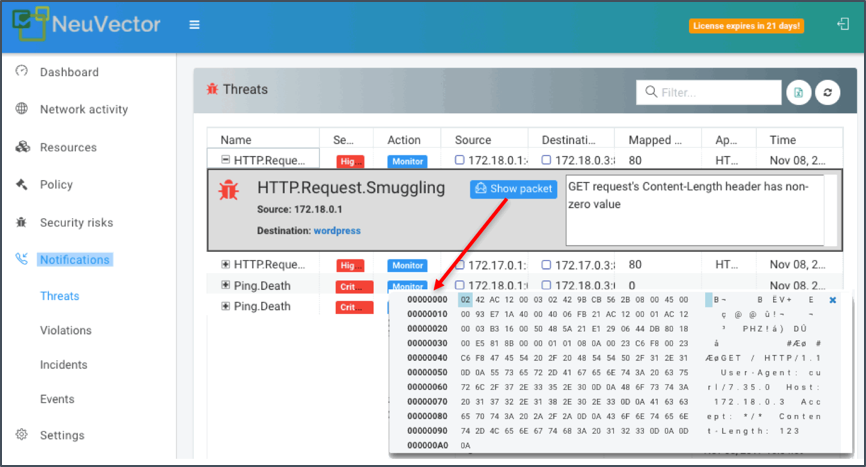Refresh the threats list
Image resolution: width=866 pixels, height=467 pixels.
(827, 92)
